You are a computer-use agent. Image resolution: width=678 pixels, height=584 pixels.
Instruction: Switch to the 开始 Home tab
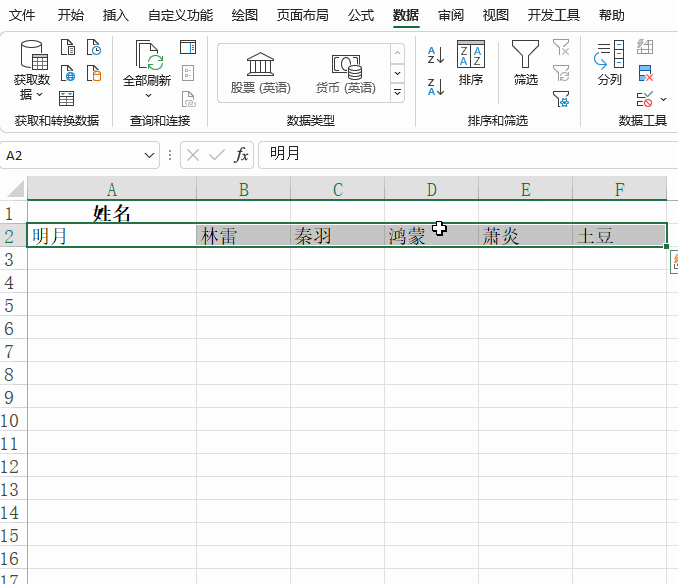tap(70, 16)
